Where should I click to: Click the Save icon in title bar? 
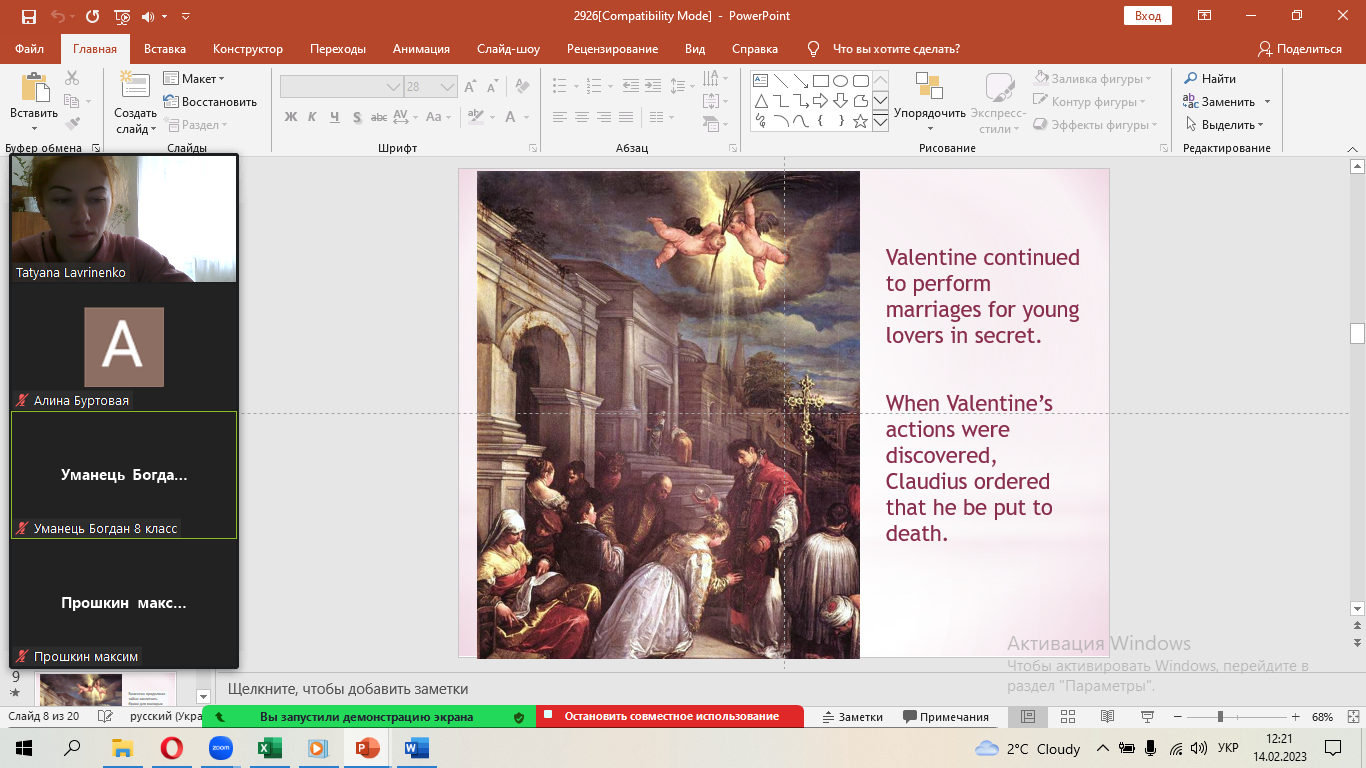pos(28,16)
